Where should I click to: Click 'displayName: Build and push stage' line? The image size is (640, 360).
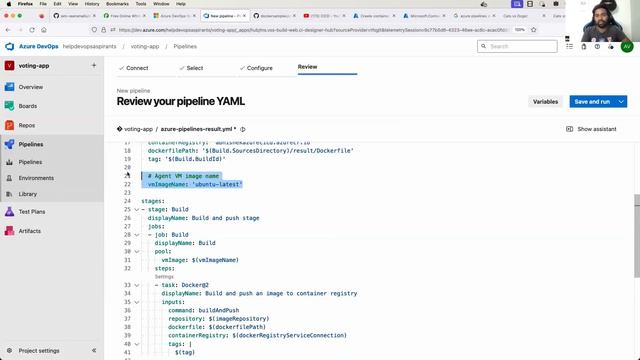[x=203, y=218]
